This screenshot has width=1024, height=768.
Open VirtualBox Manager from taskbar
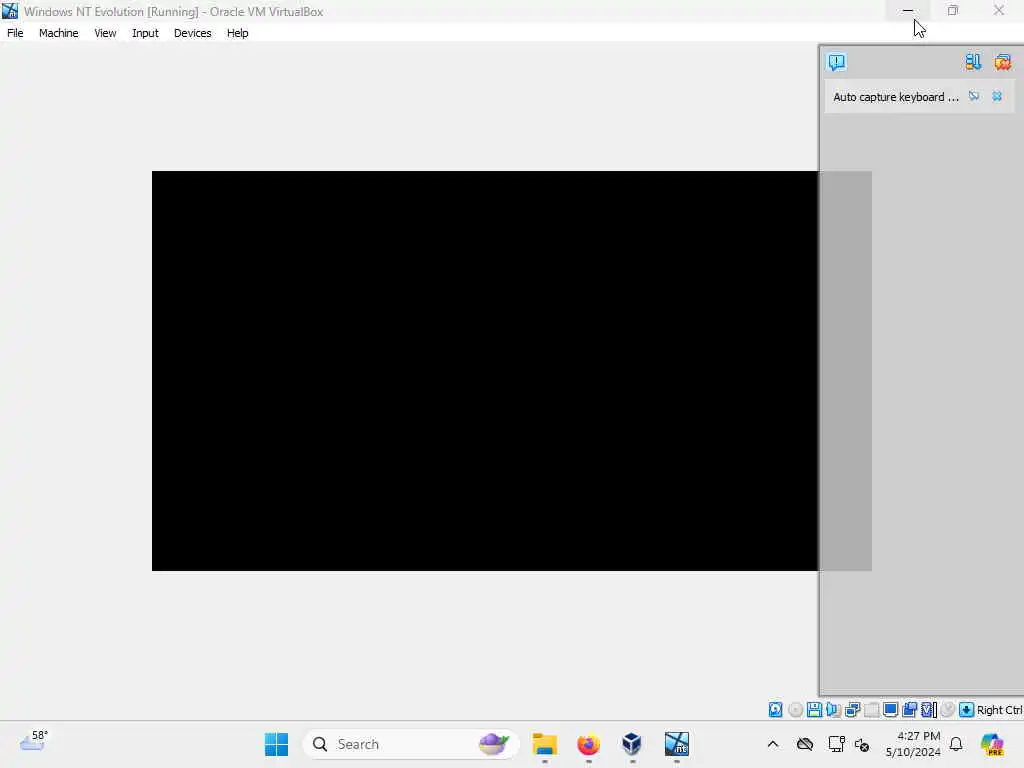point(632,744)
